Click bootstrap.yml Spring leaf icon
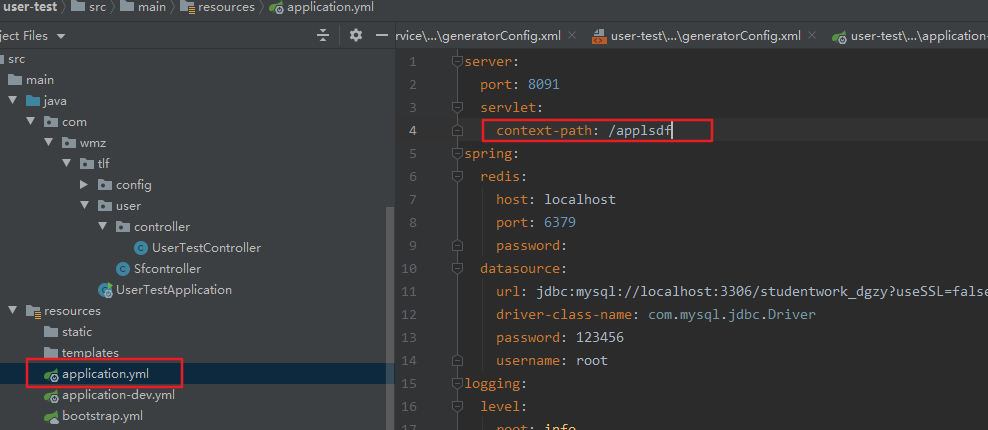Viewport: 988px width, 430px height. coord(51,416)
